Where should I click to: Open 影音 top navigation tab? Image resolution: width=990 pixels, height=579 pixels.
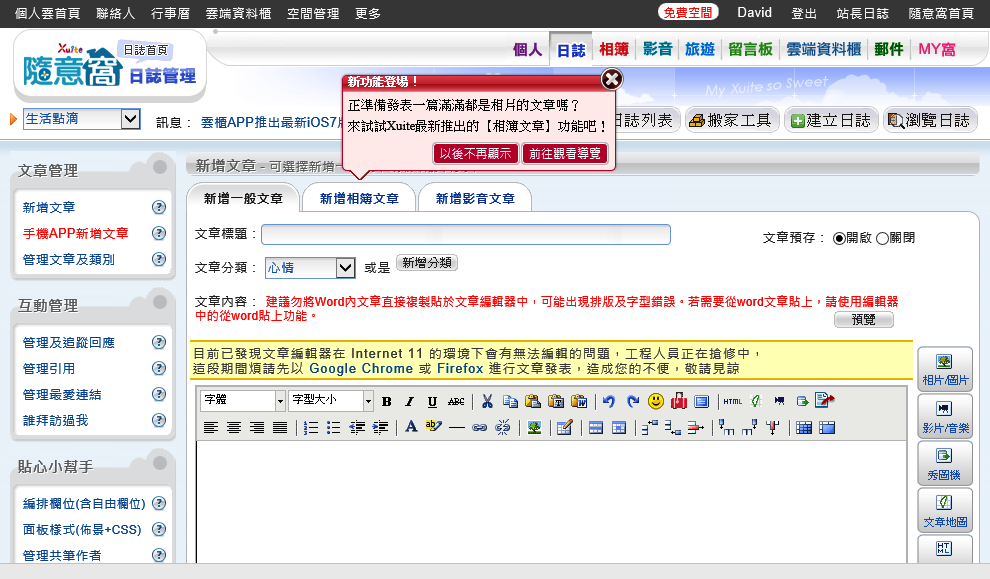pos(657,49)
